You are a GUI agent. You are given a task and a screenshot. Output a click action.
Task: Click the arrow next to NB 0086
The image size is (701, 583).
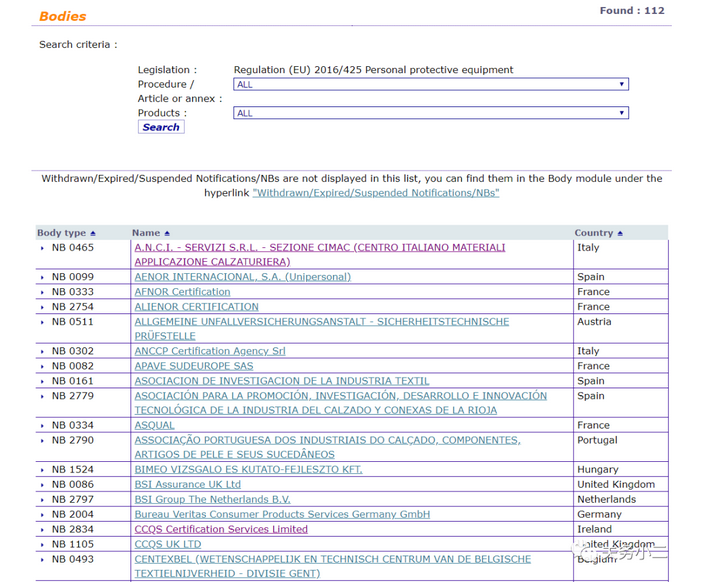pyautogui.click(x=43, y=485)
